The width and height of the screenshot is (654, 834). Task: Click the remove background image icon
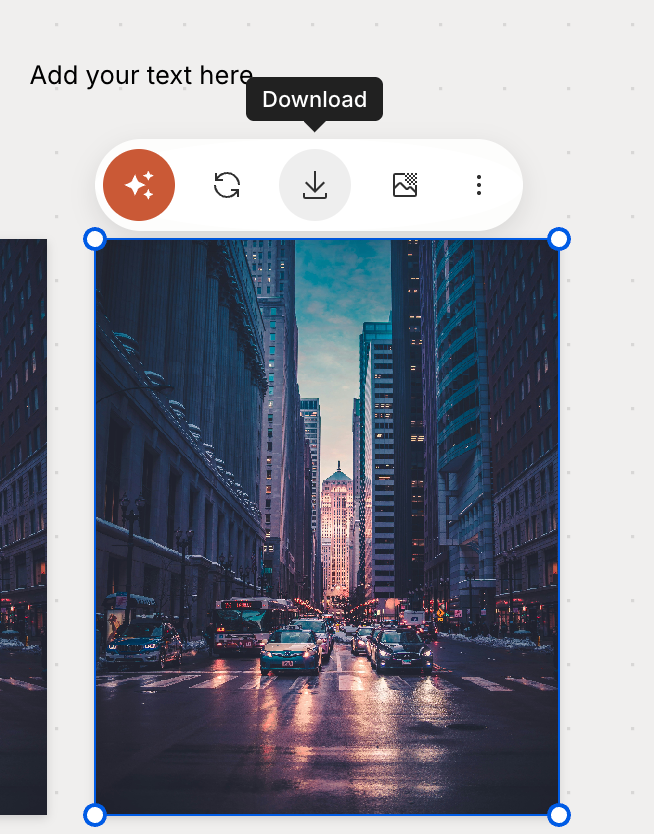[405, 185]
